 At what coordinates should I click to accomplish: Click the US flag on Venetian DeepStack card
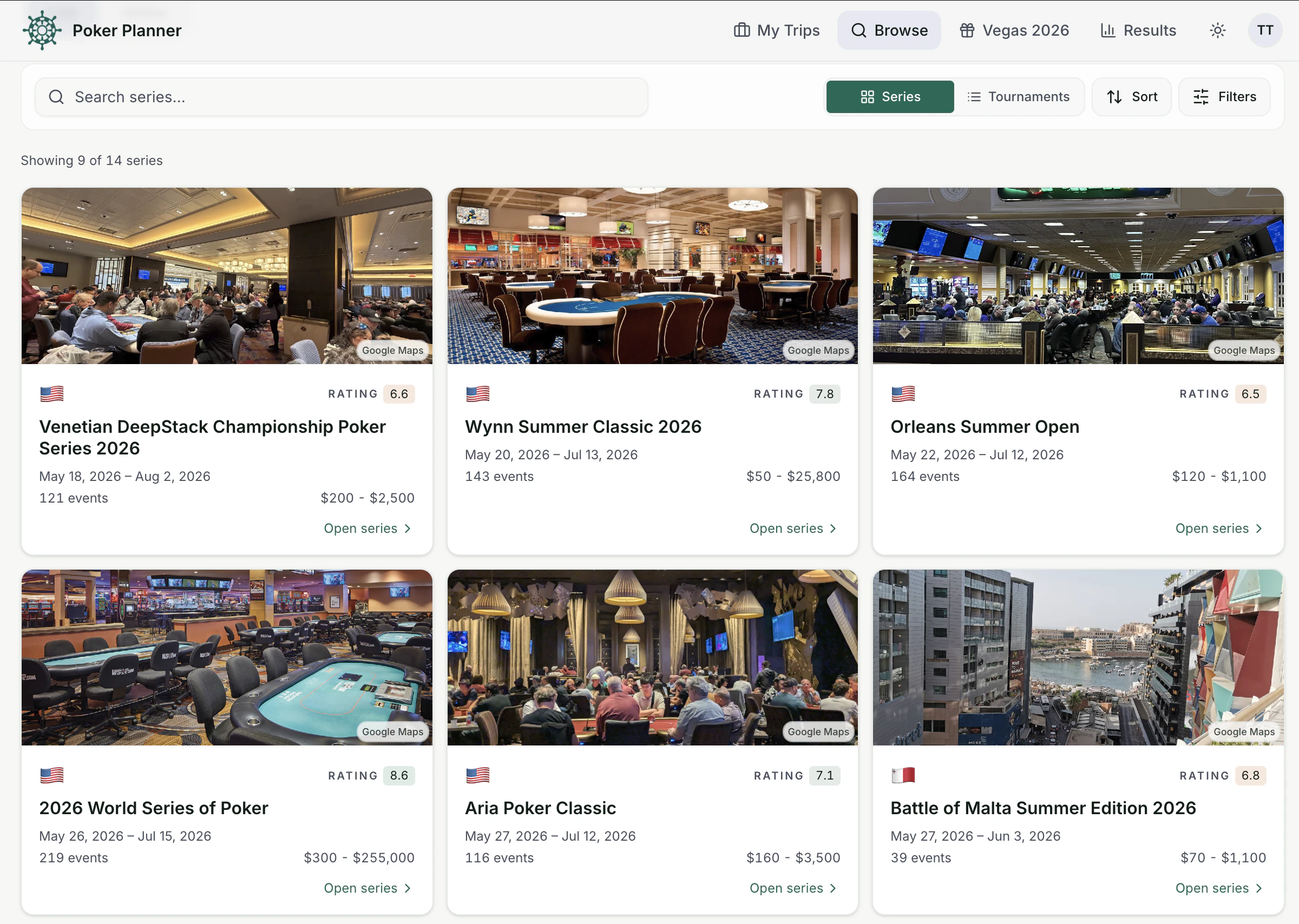pyautogui.click(x=52, y=394)
